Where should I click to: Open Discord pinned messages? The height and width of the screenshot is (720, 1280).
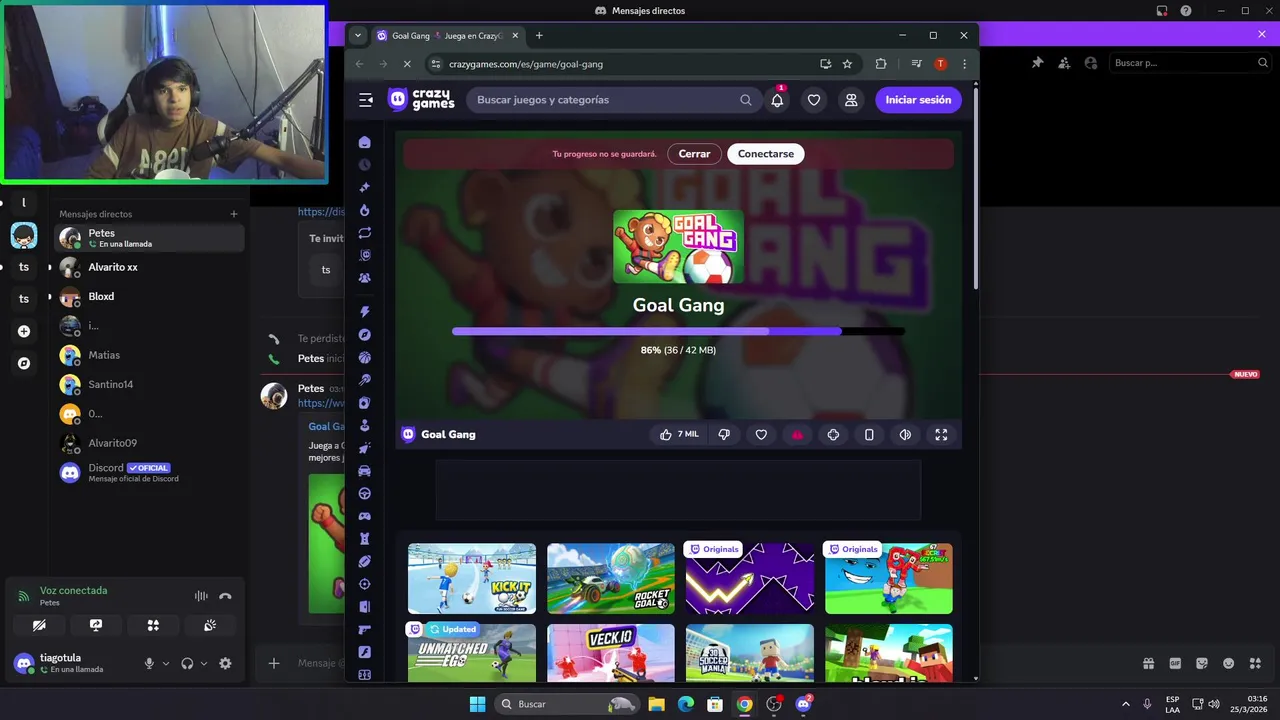1037,63
